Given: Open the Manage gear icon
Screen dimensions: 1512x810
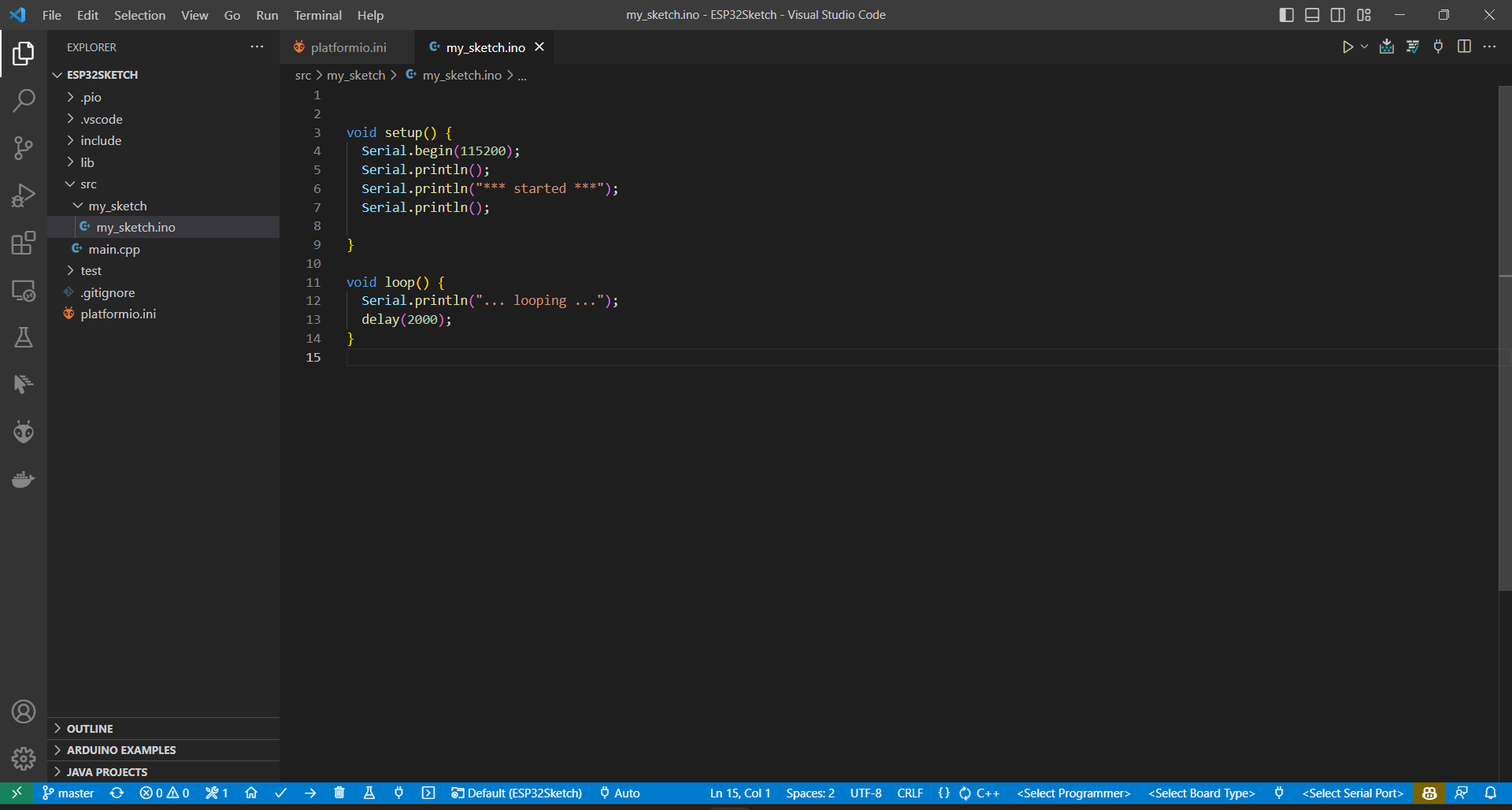Looking at the screenshot, I should (24, 759).
